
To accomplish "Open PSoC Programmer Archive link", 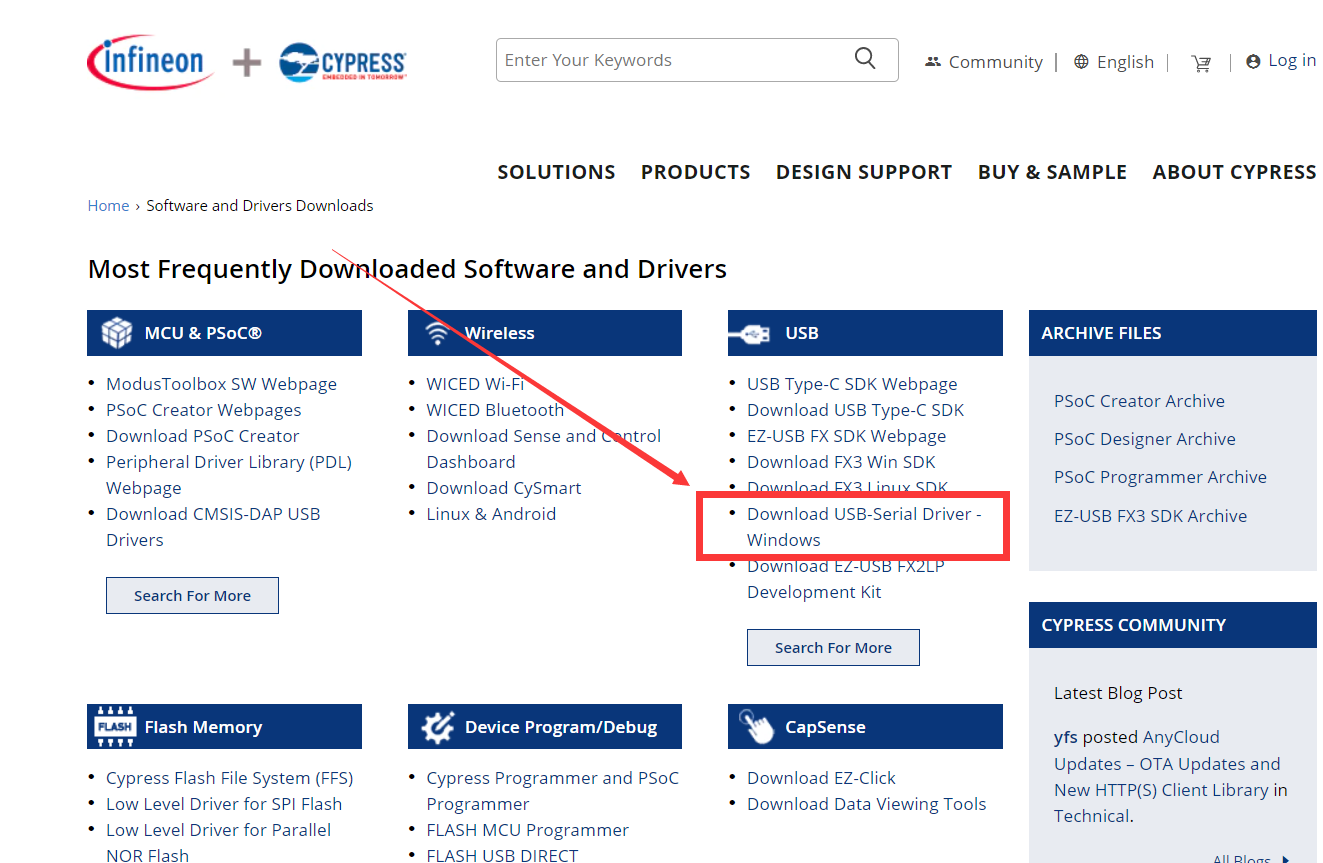I will tap(1160, 477).
